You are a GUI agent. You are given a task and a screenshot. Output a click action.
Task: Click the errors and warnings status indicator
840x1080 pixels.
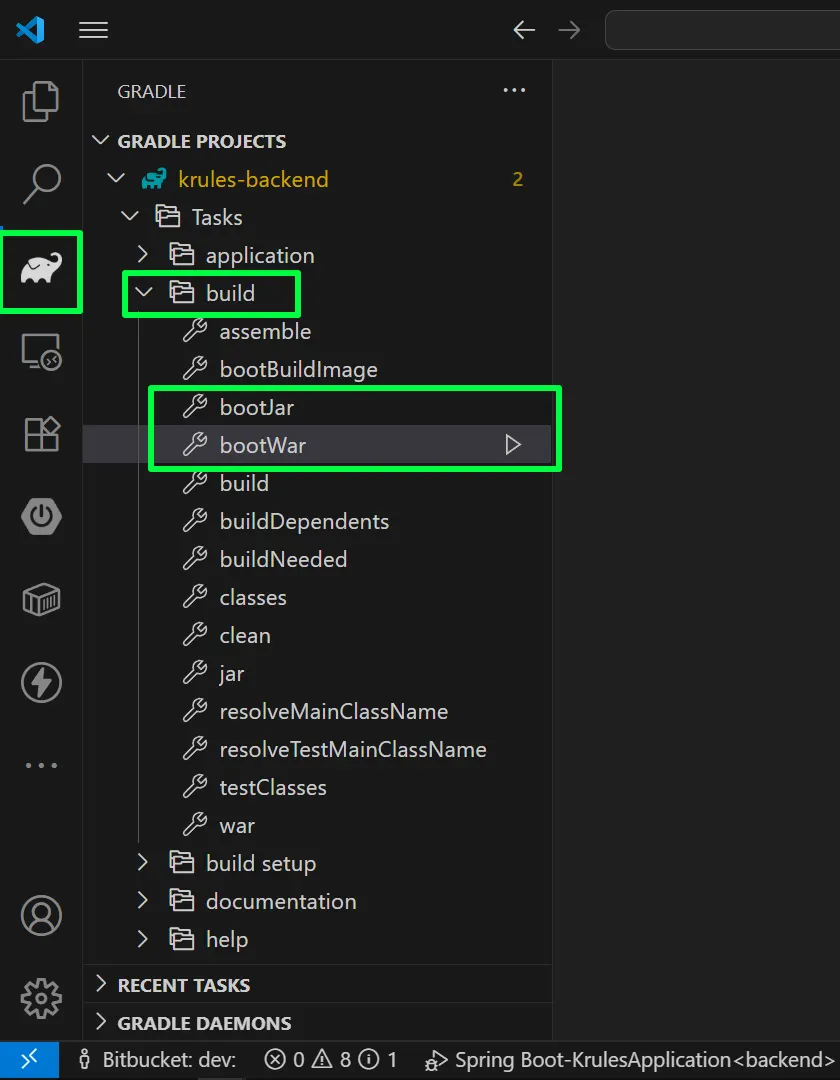(x=330, y=1060)
